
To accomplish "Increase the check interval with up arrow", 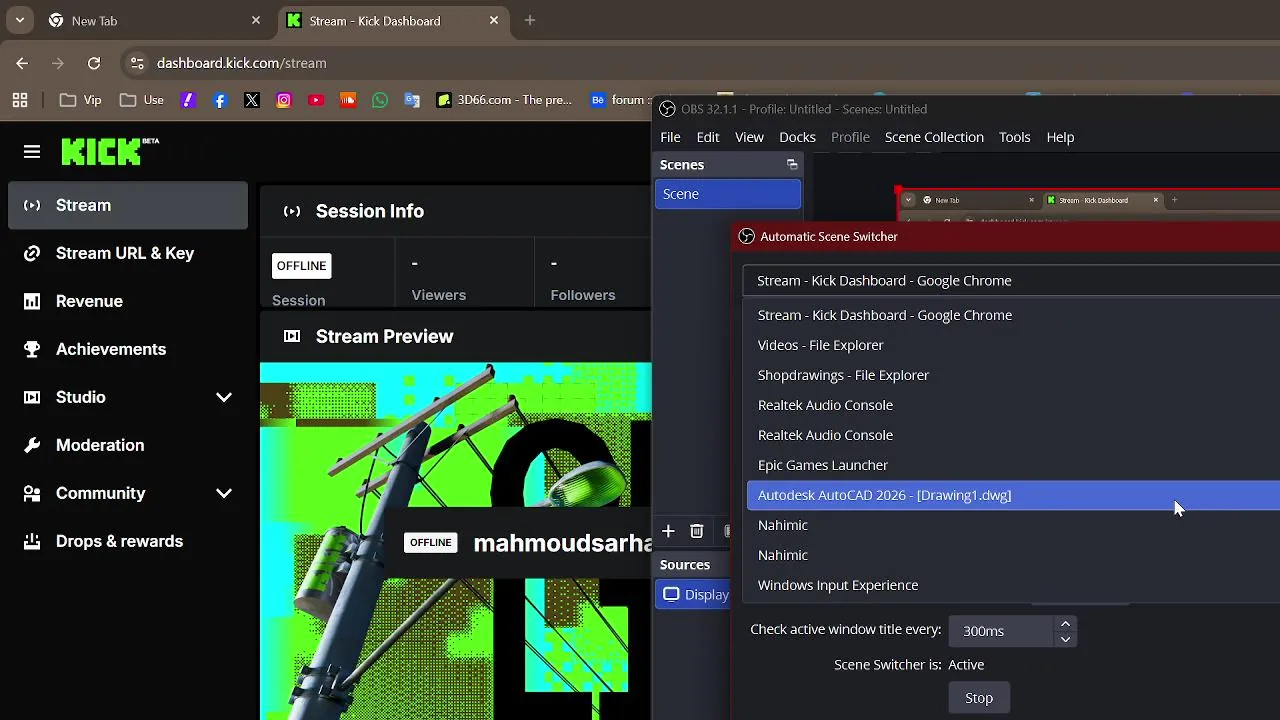I will pyautogui.click(x=1065, y=624).
